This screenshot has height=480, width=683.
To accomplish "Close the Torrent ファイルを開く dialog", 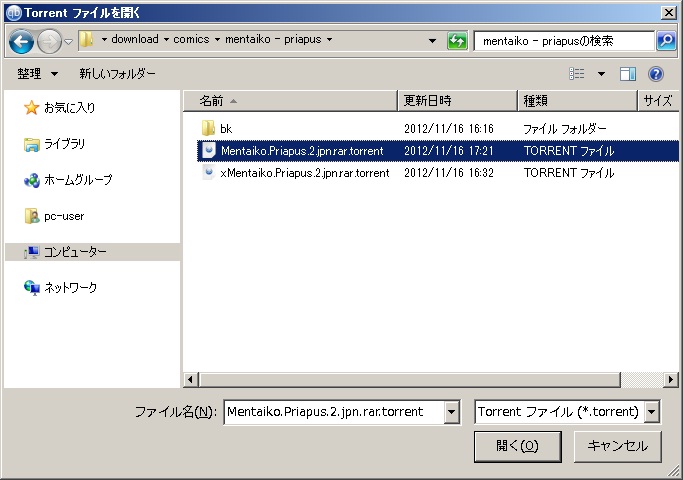I will [x=668, y=13].
